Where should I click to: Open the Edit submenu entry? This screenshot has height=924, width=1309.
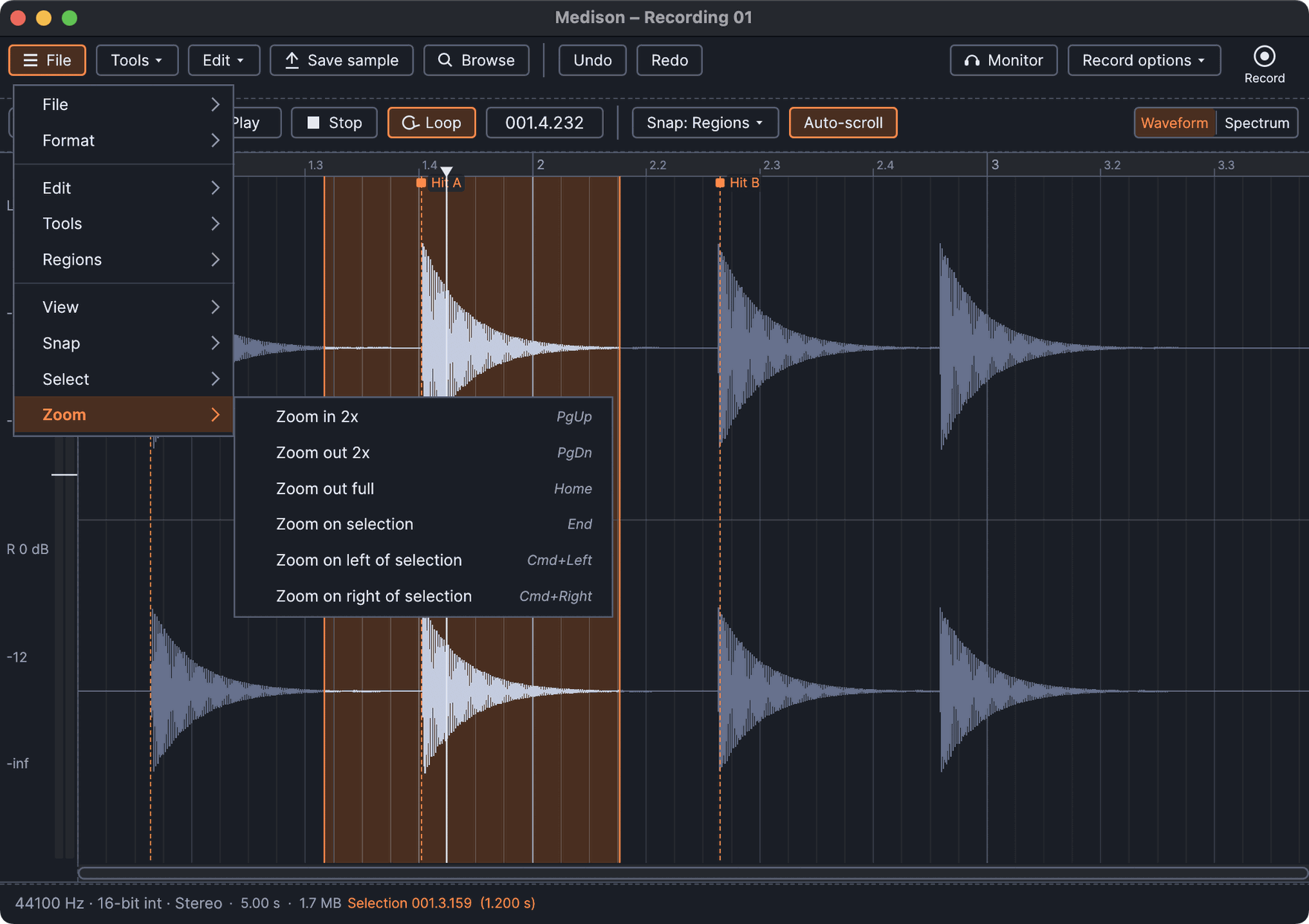(123, 188)
